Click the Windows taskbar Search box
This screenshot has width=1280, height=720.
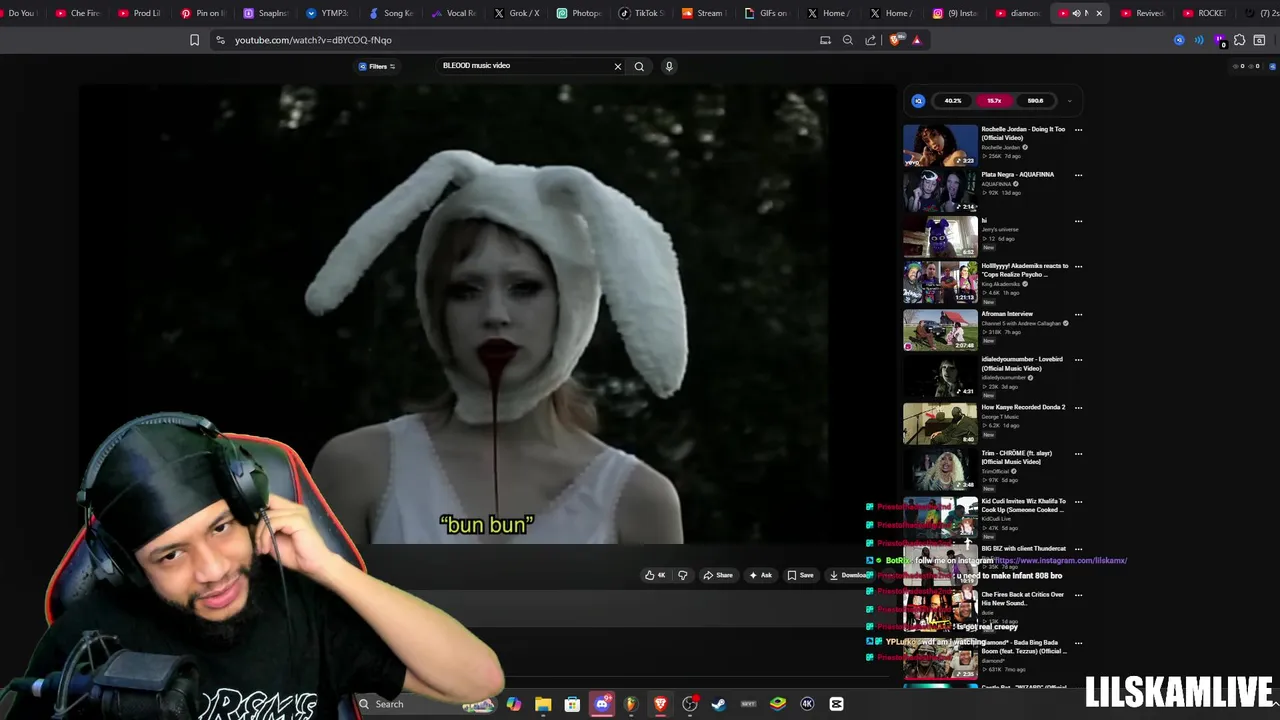pos(425,704)
